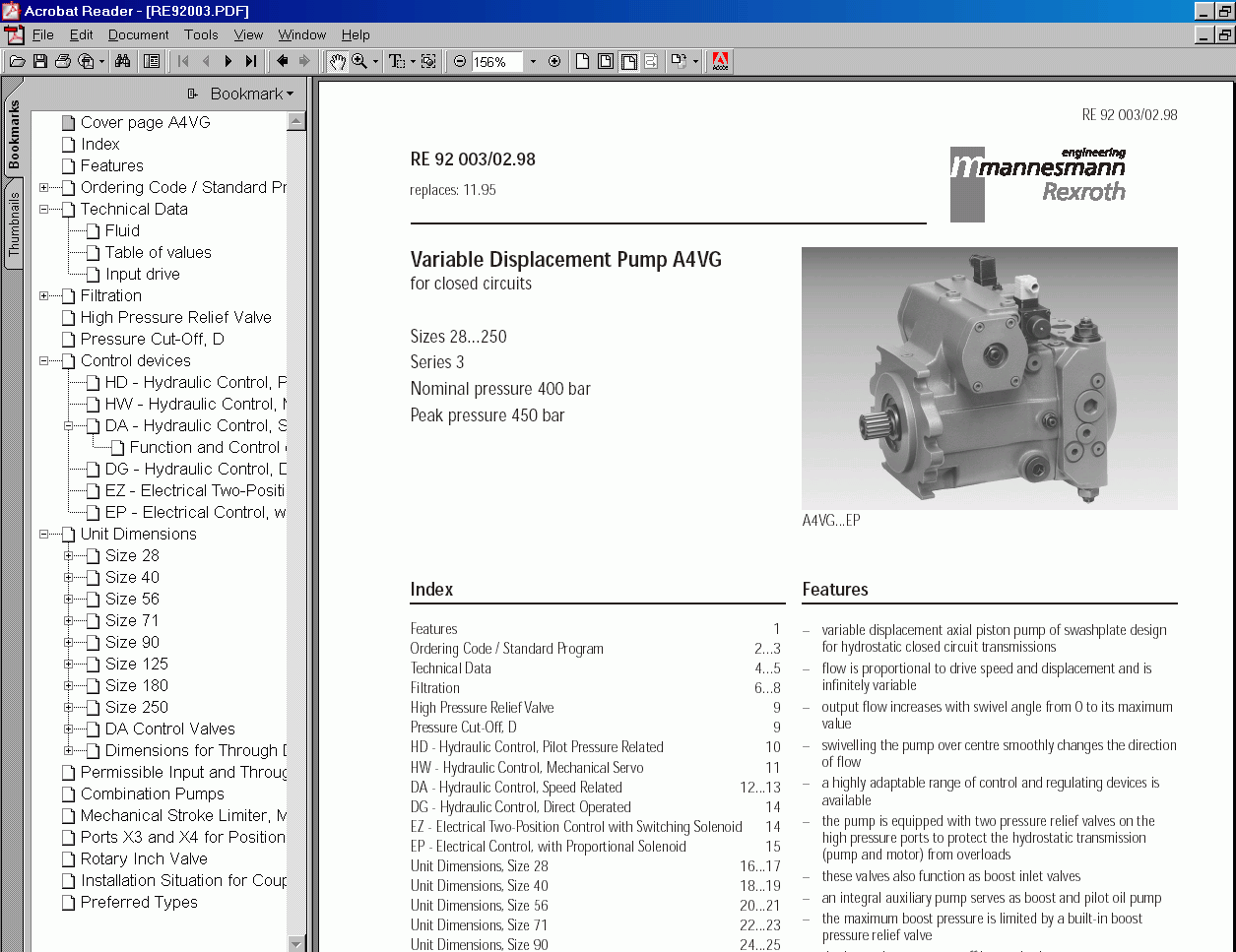Expand the Filtration bookmark
This screenshot has height=952, width=1236.
[43, 295]
